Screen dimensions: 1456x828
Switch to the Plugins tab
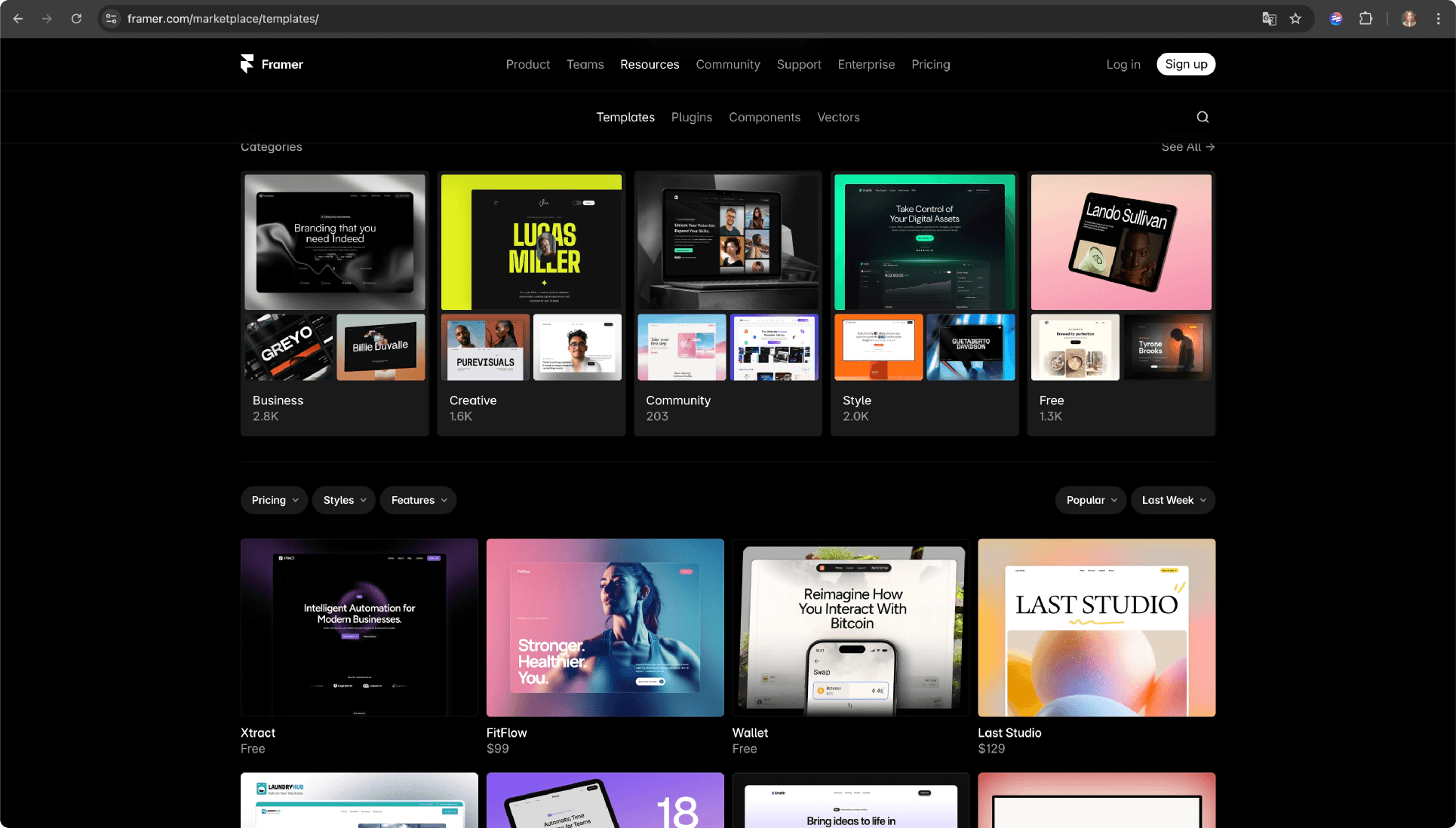tap(691, 117)
